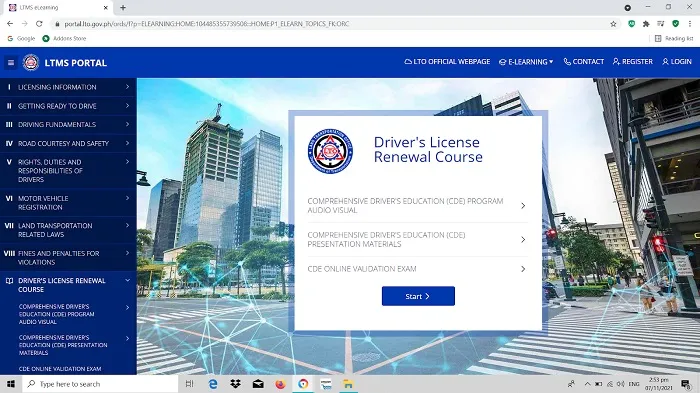Open the E-Learning dropdown menu

click(x=526, y=62)
